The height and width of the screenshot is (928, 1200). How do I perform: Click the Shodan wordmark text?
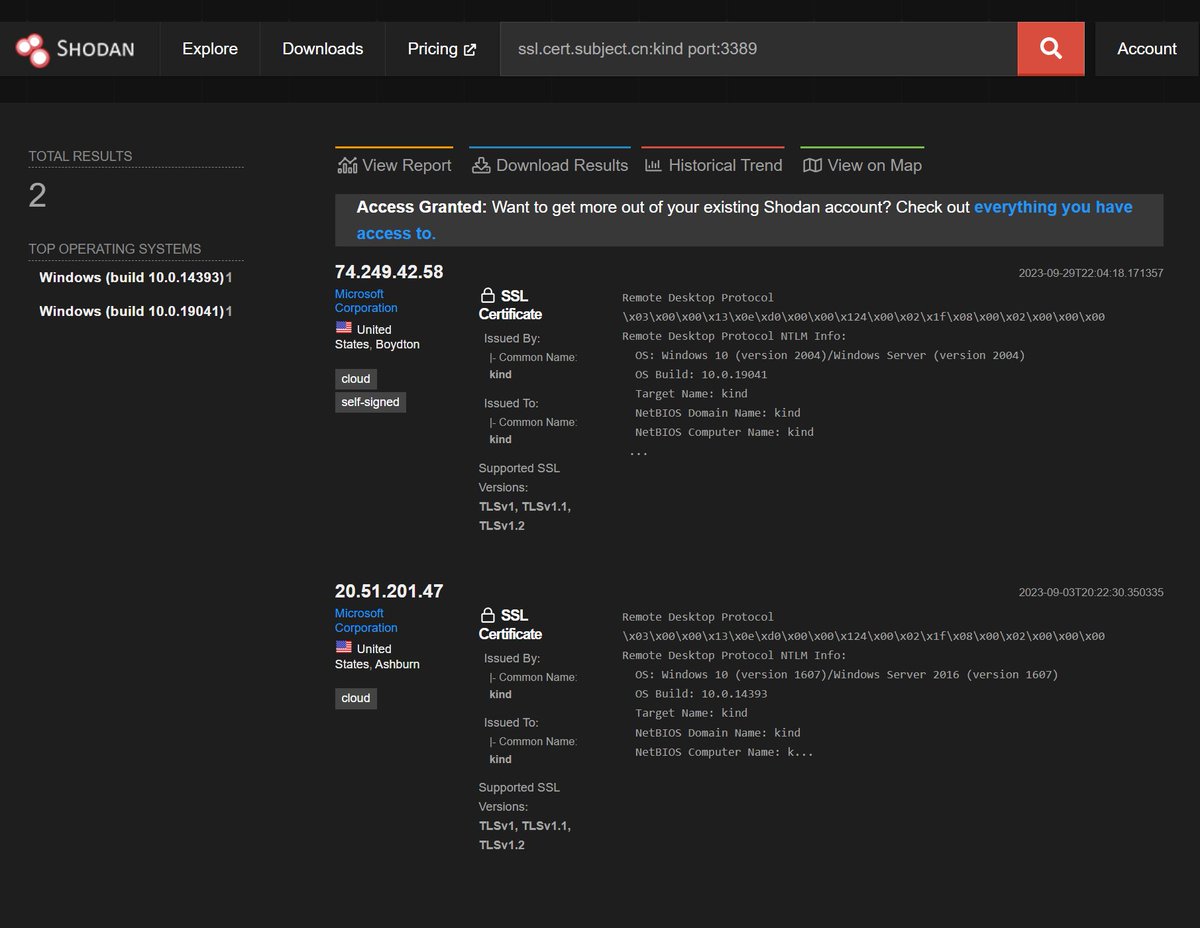point(95,49)
